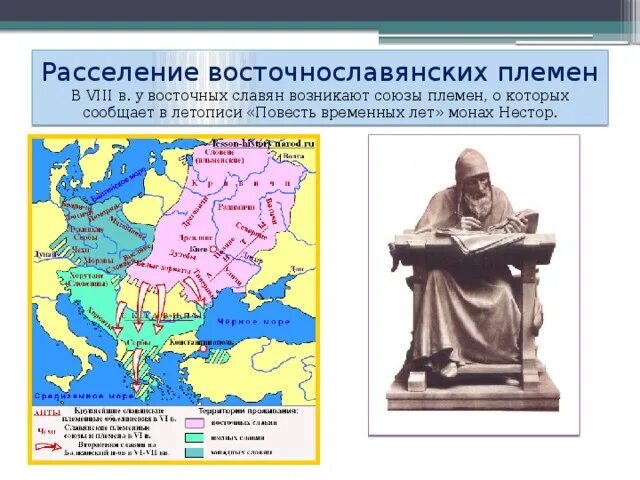Click the legend text "Крупнейшие славянские племенные объединения"
The height and width of the screenshot is (480, 640).
(118, 414)
